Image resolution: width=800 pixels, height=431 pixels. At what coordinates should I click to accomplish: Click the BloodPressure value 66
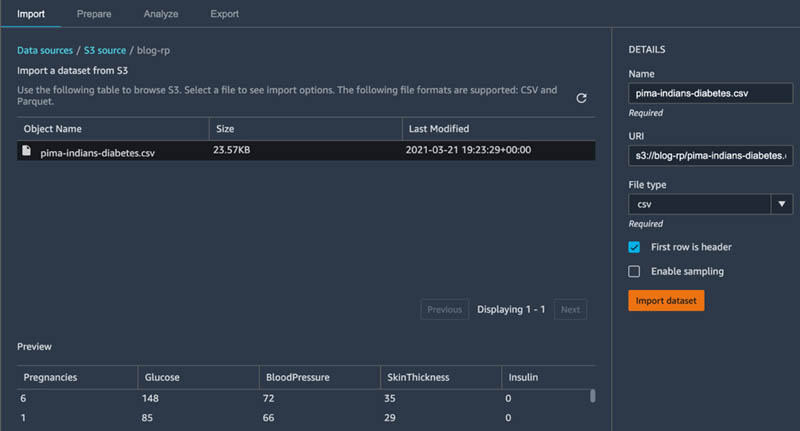(x=268, y=418)
